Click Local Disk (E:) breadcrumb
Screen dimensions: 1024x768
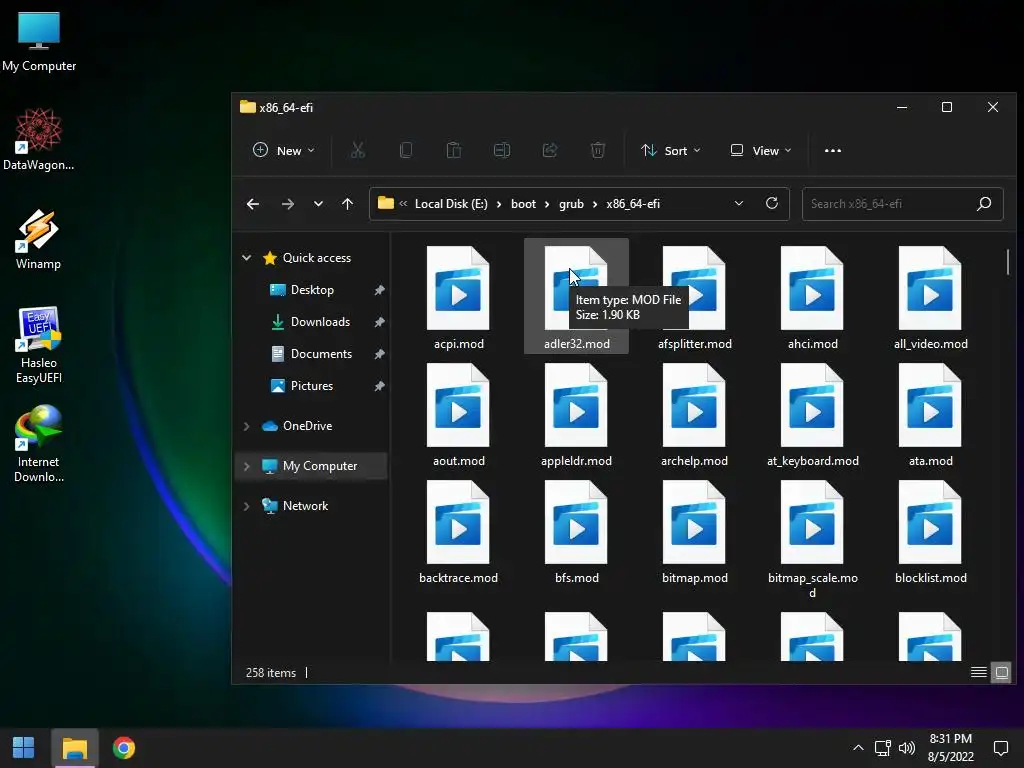coord(451,204)
